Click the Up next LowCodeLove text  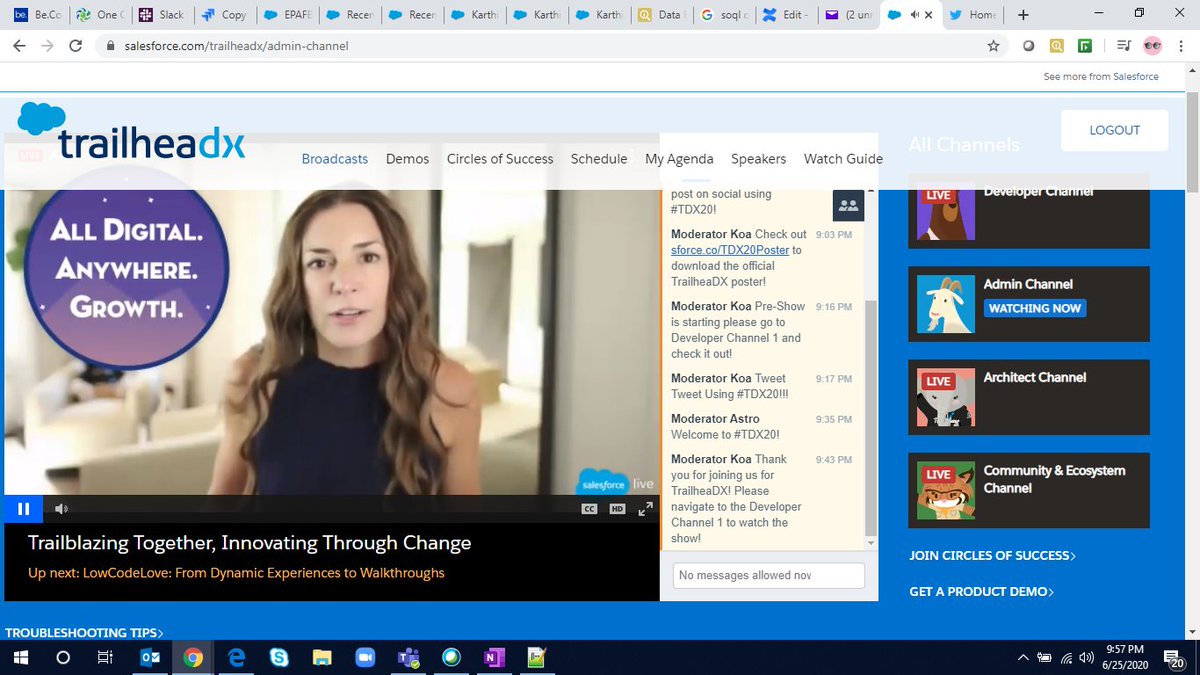236,573
